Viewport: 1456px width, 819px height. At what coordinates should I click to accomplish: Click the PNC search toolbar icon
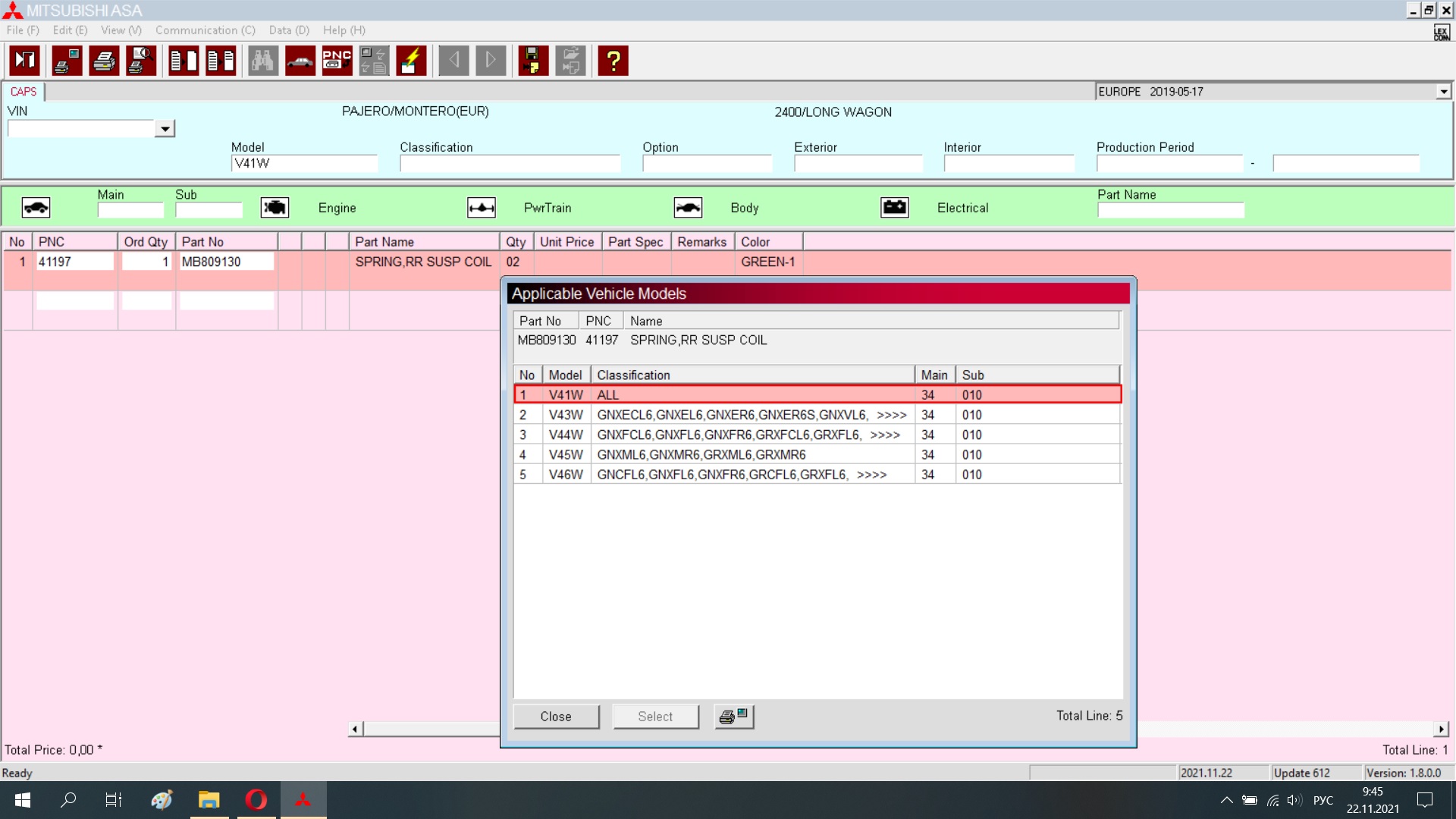tap(337, 61)
